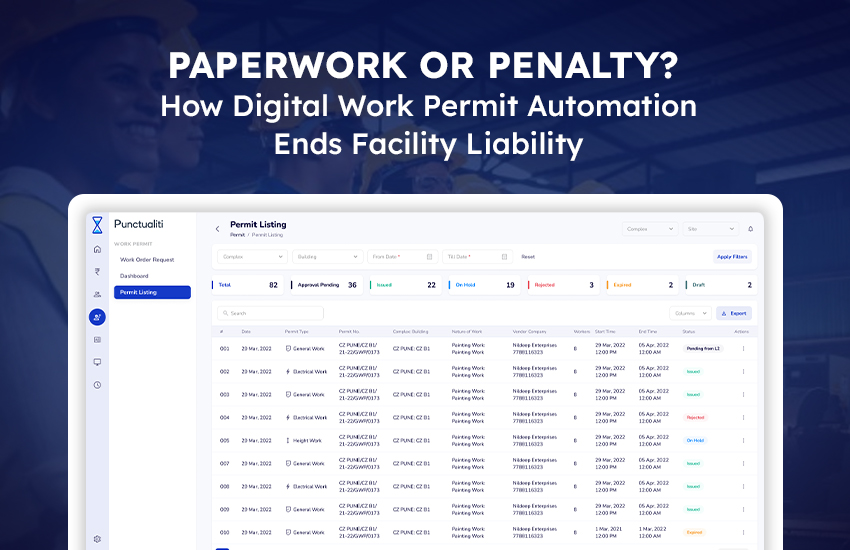Open actions menu for permit 005
This screenshot has width=850, height=550.
[743, 441]
